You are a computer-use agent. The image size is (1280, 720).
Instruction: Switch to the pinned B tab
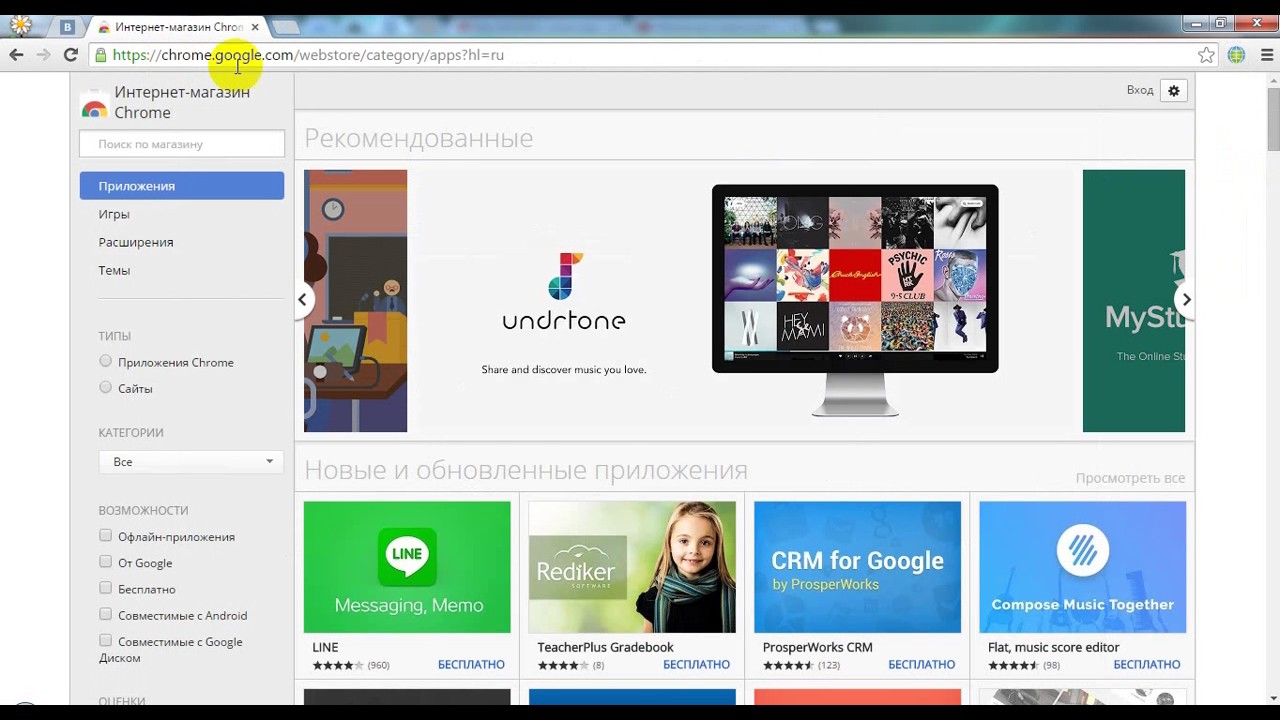[67, 27]
